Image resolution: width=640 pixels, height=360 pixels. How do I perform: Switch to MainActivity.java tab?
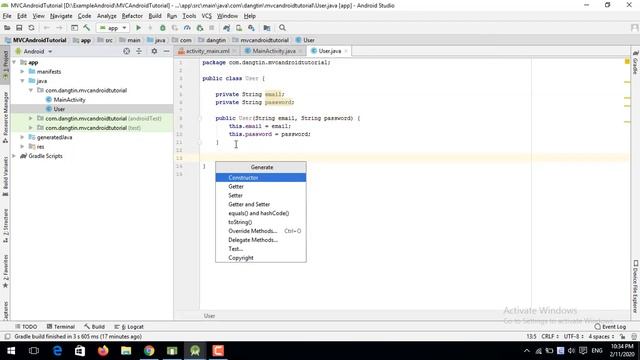(x=273, y=51)
